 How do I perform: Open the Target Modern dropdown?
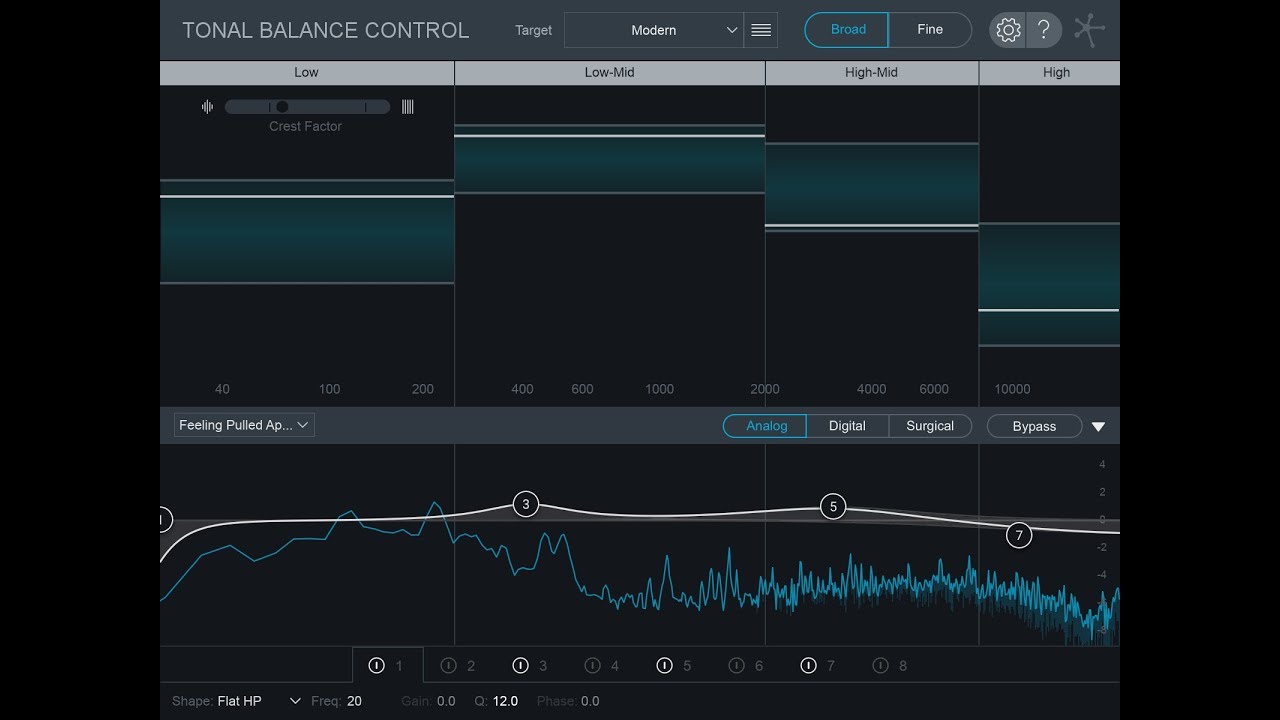coord(654,30)
